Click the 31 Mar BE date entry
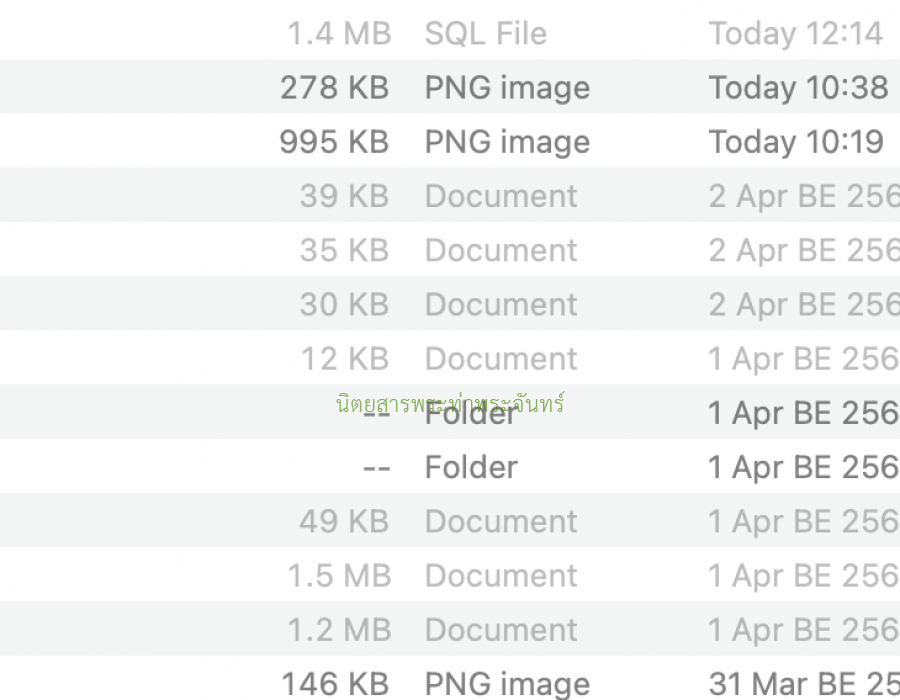The image size is (900, 700). click(804, 684)
